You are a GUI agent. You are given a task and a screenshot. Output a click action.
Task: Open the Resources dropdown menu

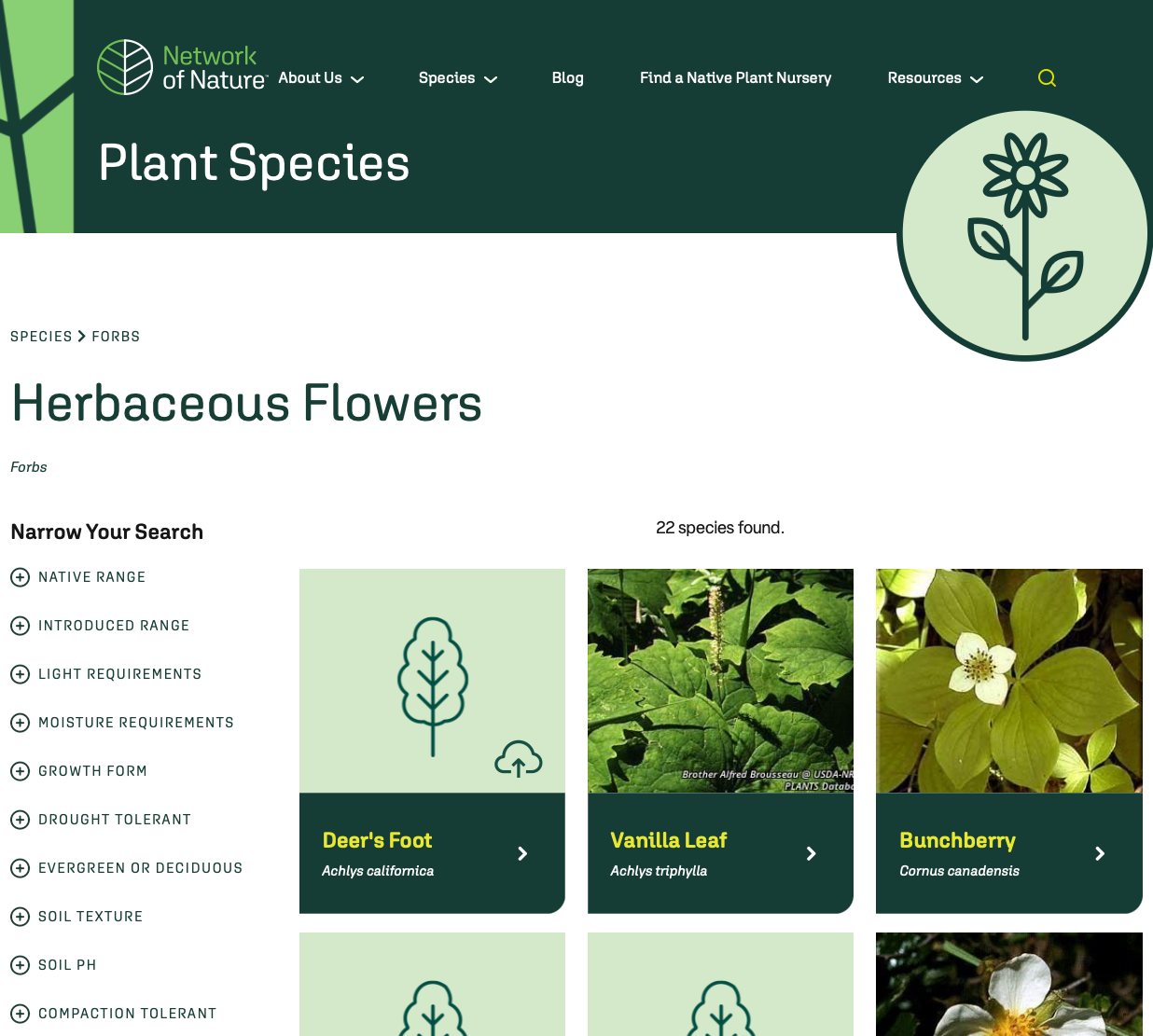pyautogui.click(x=935, y=78)
